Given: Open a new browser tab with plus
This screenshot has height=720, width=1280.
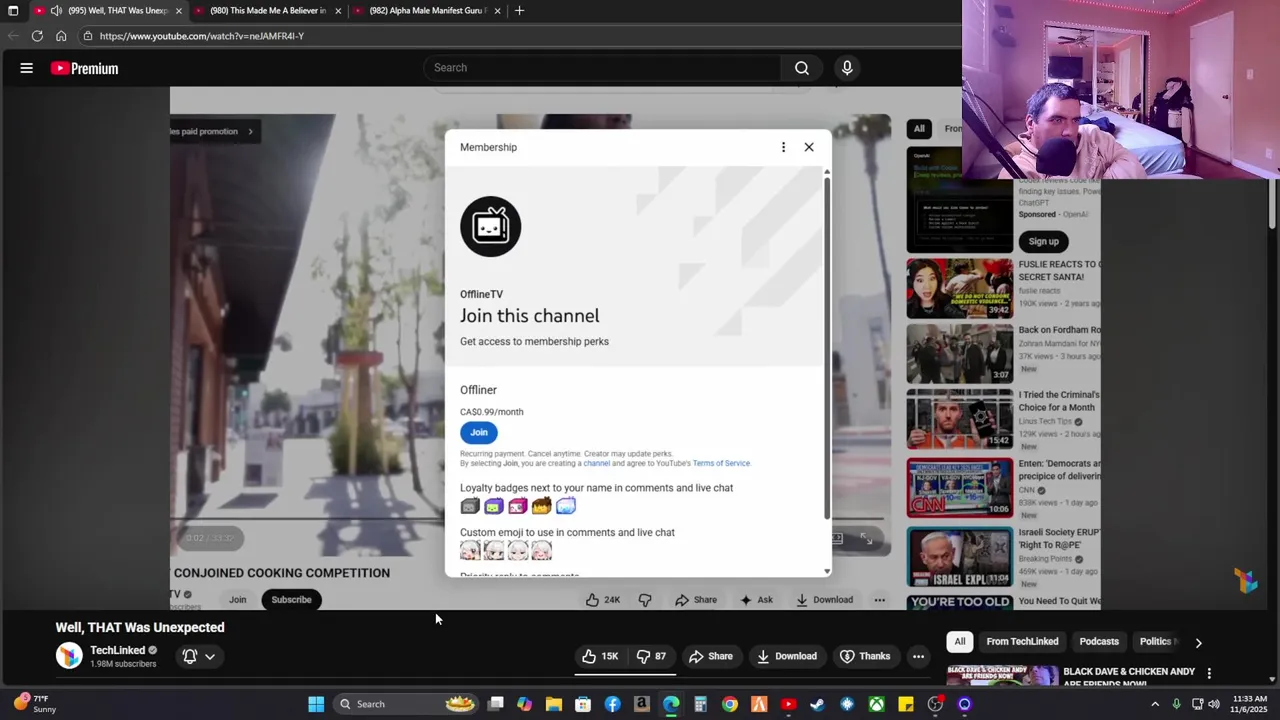Looking at the screenshot, I should pyautogui.click(x=519, y=11).
